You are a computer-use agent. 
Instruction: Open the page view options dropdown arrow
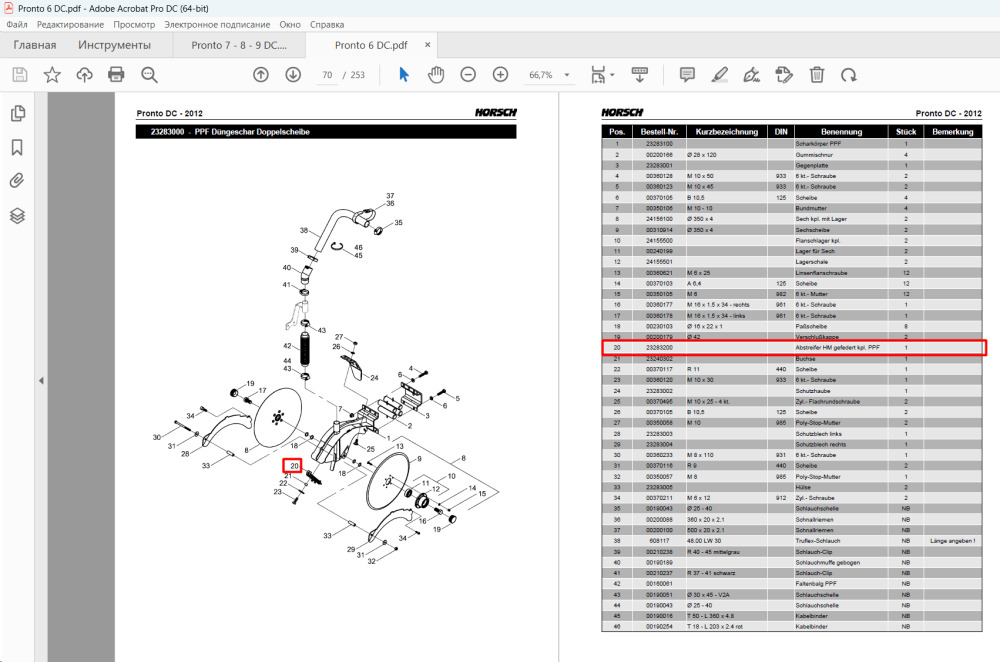(x=612, y=75)
